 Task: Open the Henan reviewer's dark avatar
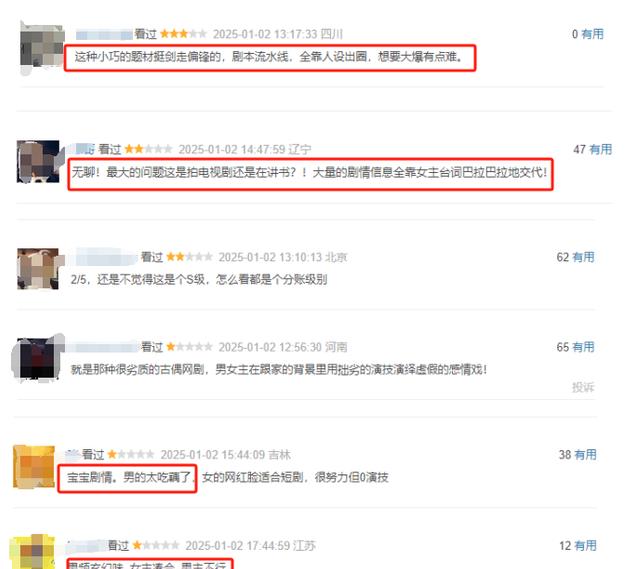(x=37, y=358)
